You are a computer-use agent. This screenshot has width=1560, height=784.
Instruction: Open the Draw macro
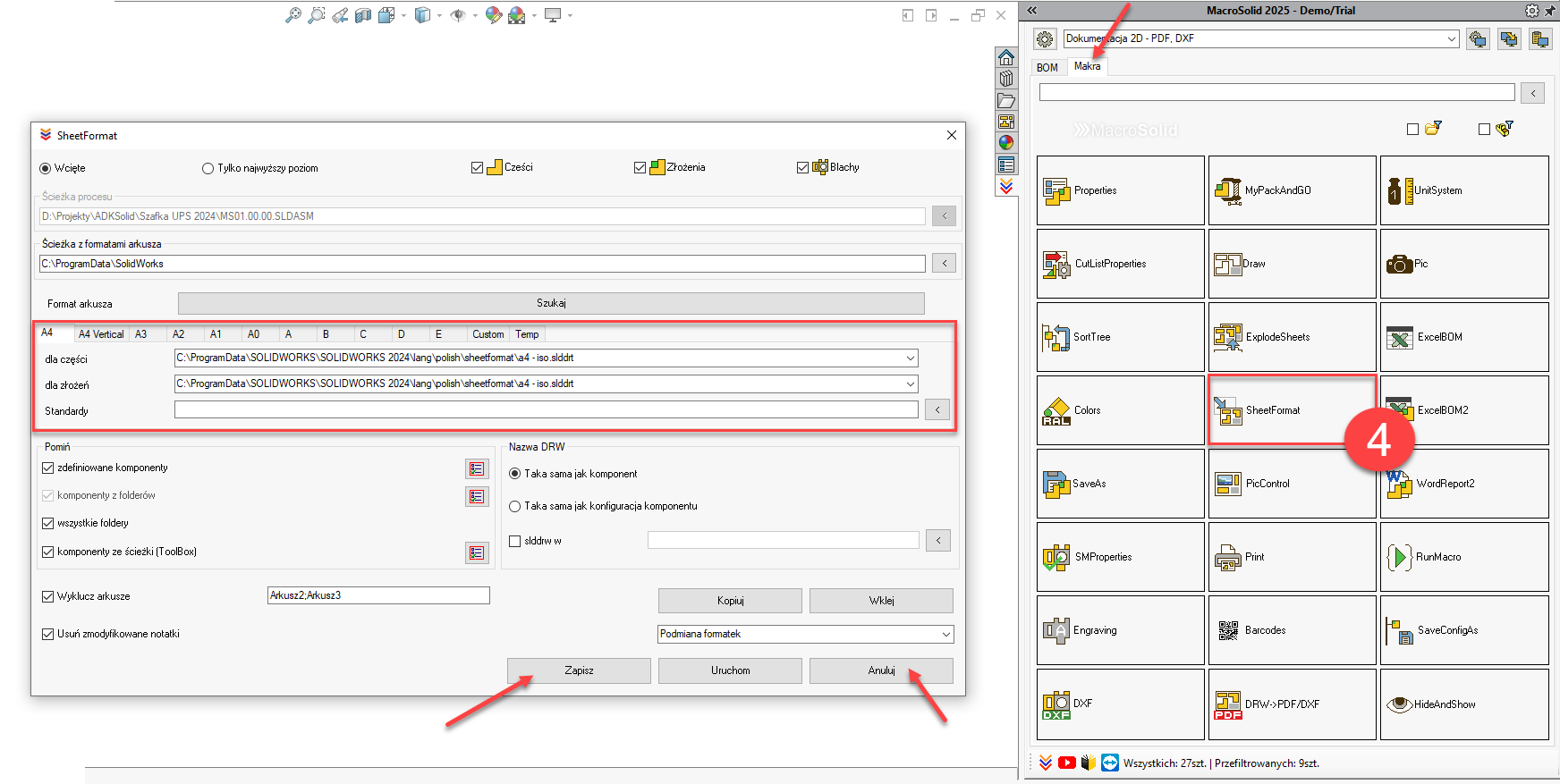(1292, 264)
